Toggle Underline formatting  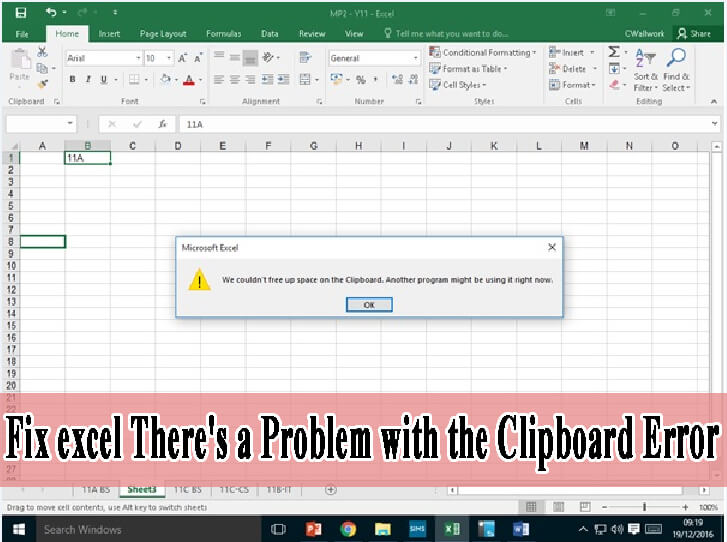tap(104, 79)
